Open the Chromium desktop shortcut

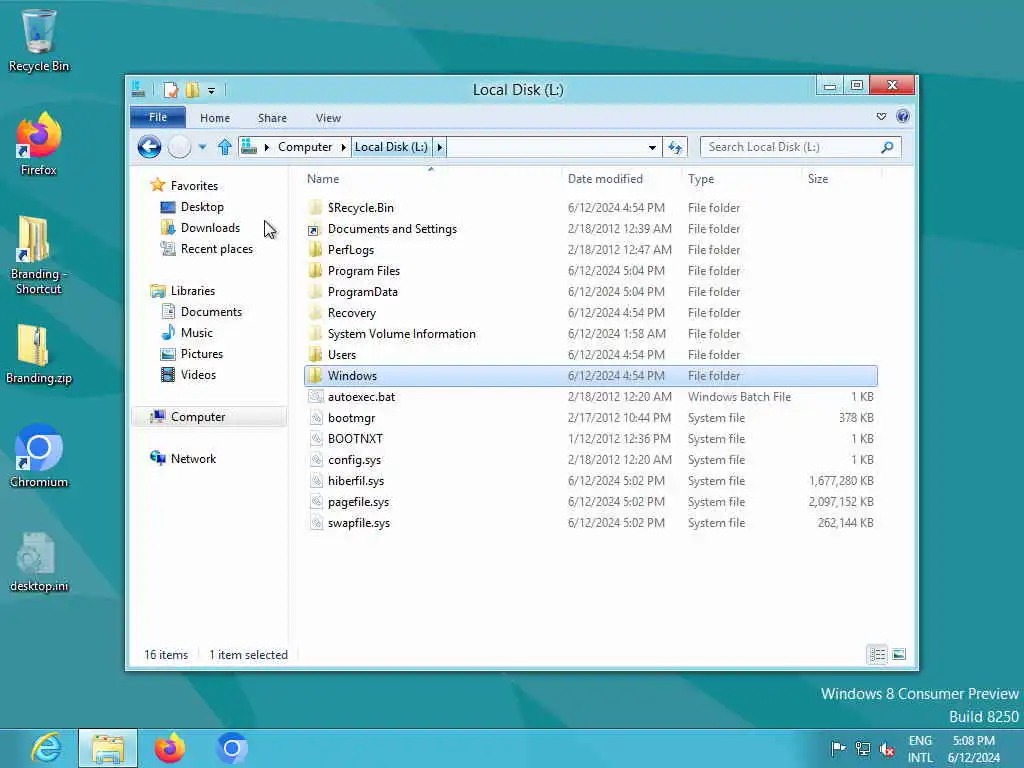pos(39,456)
